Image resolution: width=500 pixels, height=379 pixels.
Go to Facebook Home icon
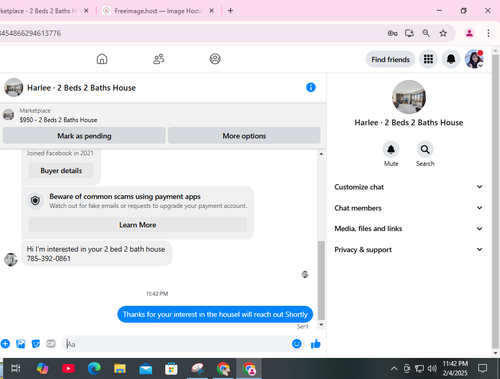click(x=102, y=59)
